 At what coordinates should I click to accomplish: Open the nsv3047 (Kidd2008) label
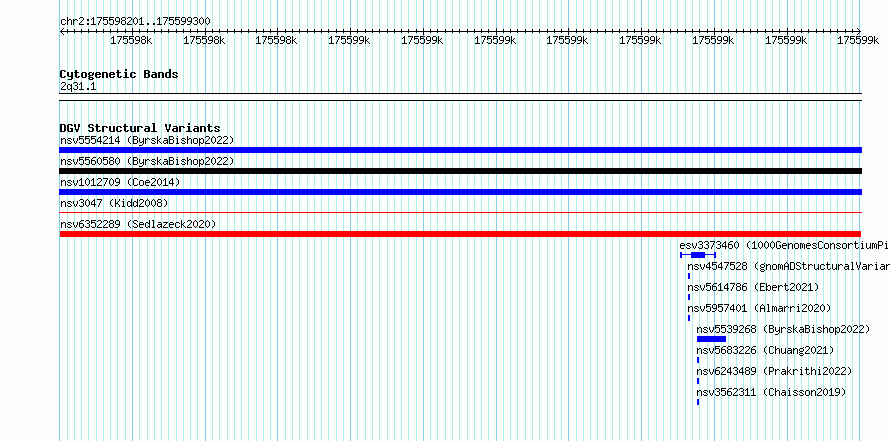(114, 203)
